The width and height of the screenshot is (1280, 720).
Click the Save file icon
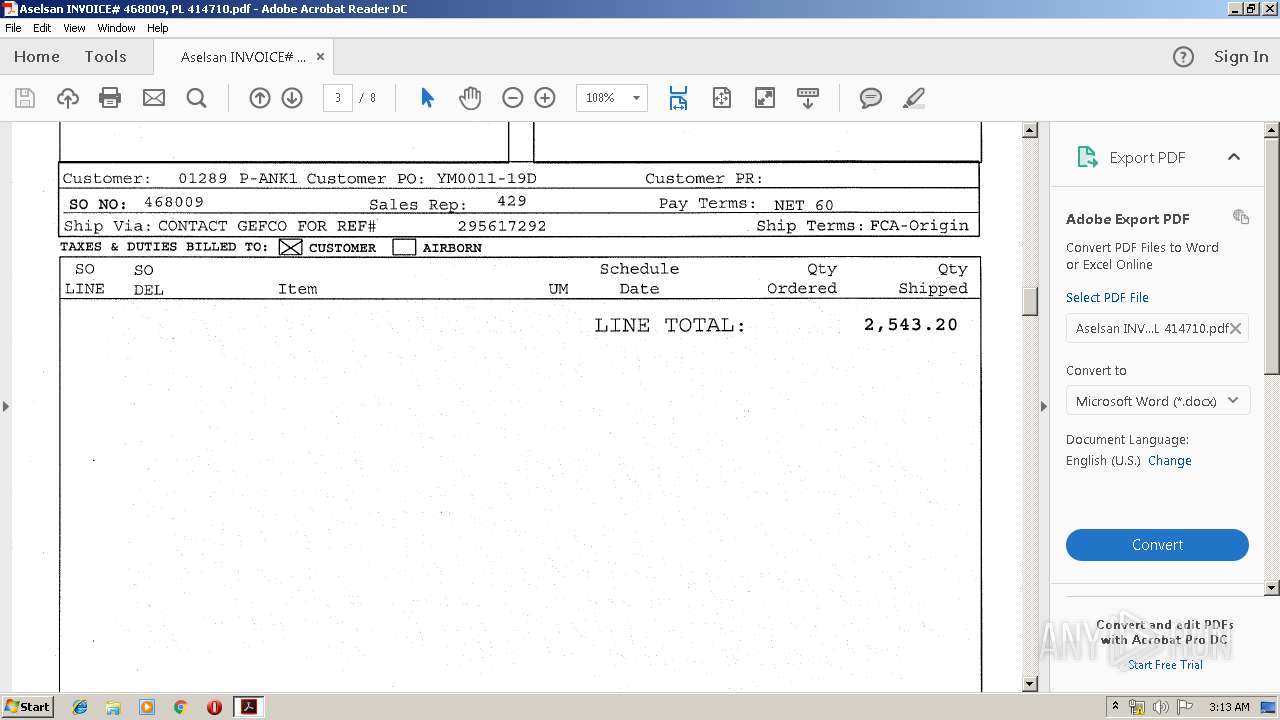click(x=25, y=98)
